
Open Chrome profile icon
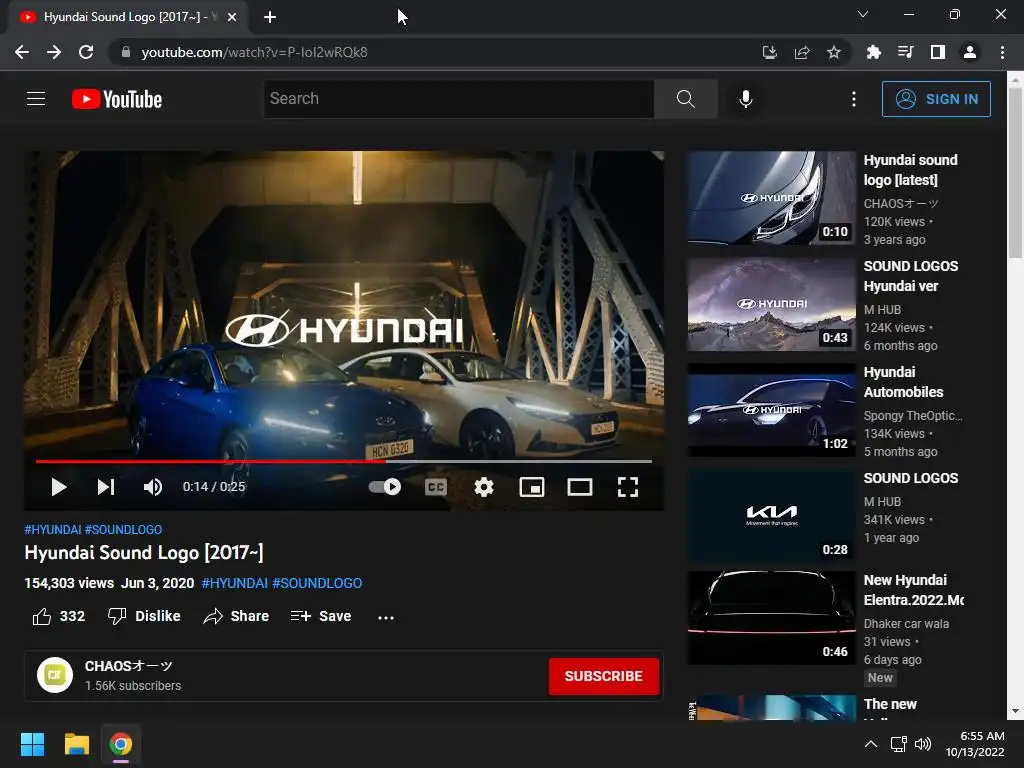pos(970,52)
